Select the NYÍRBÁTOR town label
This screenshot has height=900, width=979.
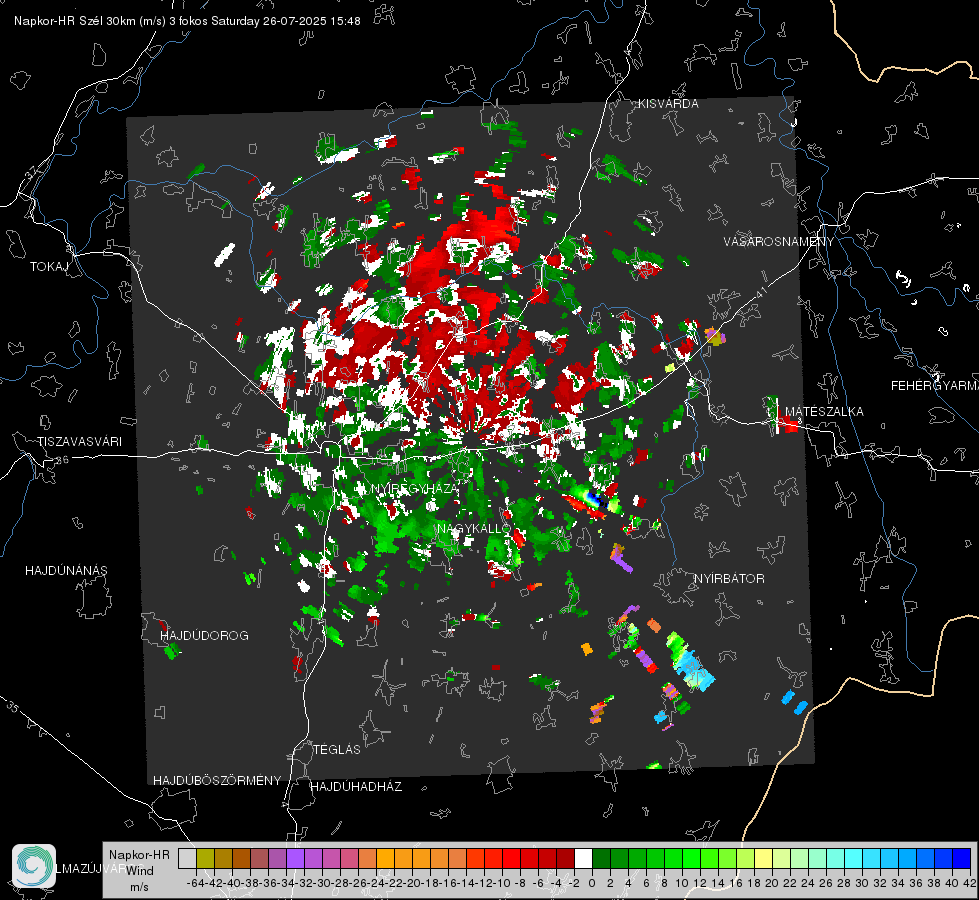pyautogui.click(x=729, y=579)
